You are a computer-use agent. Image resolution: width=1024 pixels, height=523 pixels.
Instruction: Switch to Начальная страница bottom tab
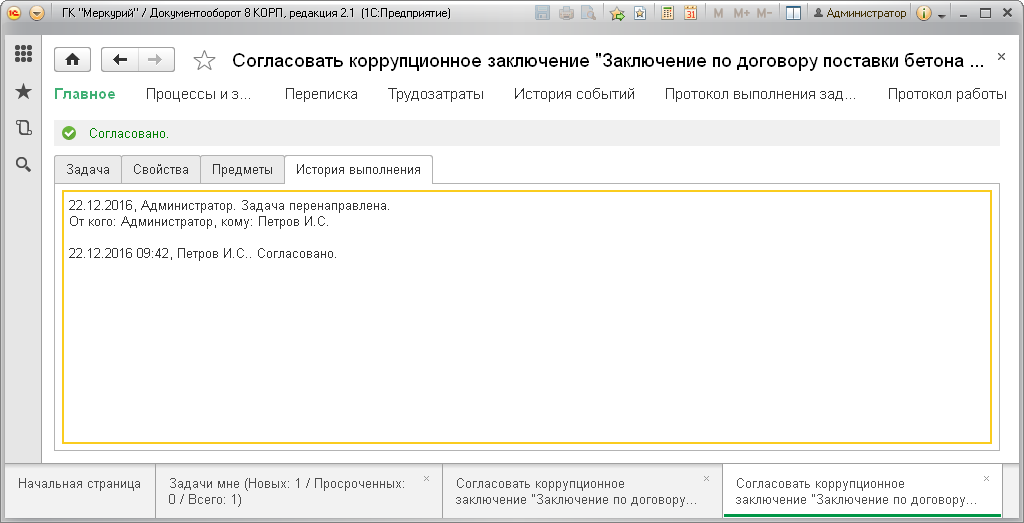coord(80,484)
